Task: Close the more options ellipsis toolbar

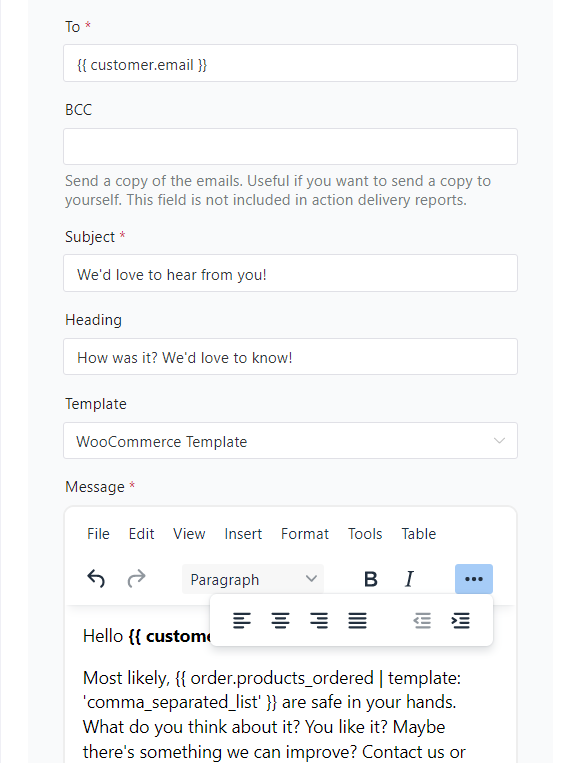Action: 474,579
